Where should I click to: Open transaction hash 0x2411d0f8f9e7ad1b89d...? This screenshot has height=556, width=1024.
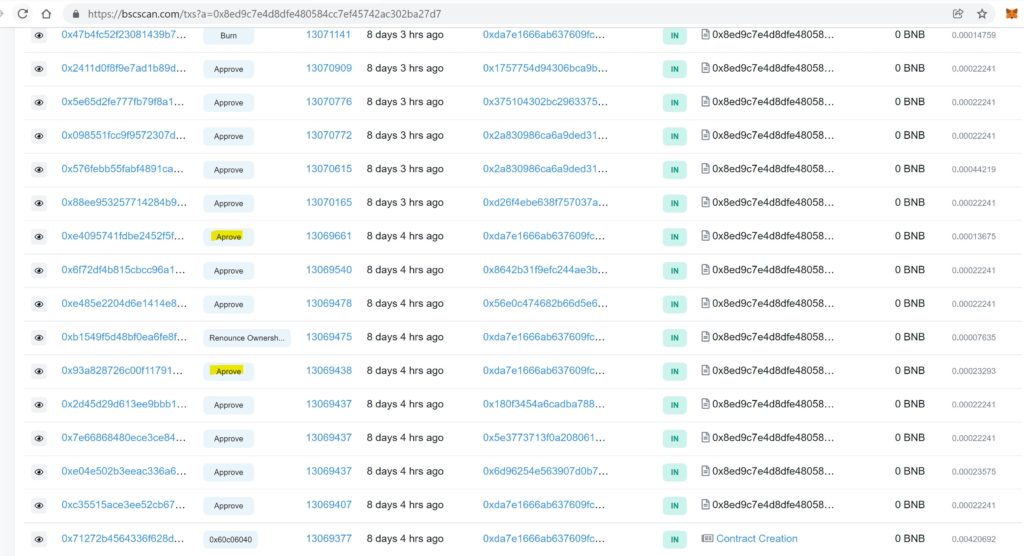click(x=123, y=68)
